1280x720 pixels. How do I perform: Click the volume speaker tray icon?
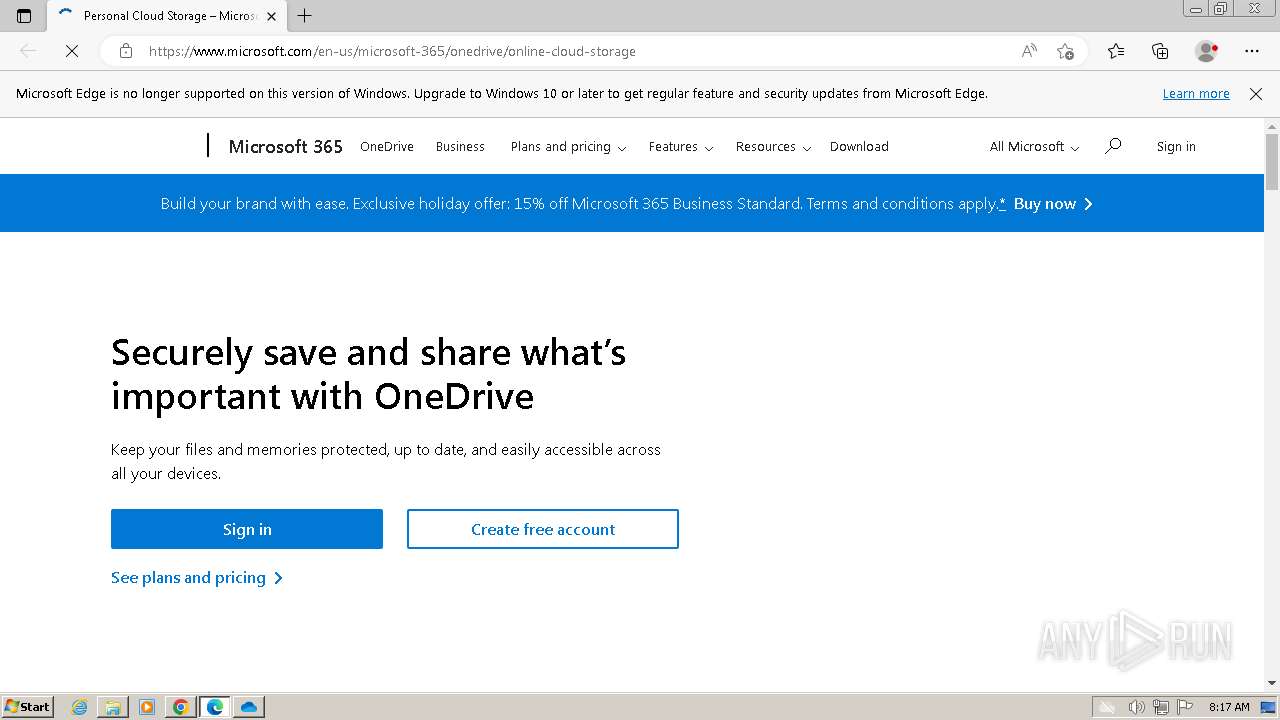(1137, 707)
